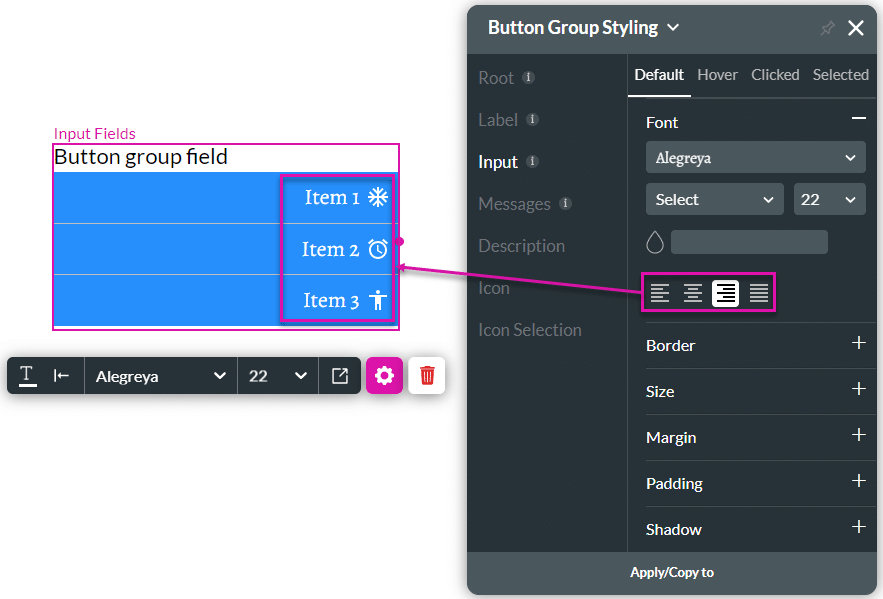Screen dimensions: 883x599
Task: Click the red trash delete icon
Action: pyautogui.click(x=427, y=376)
